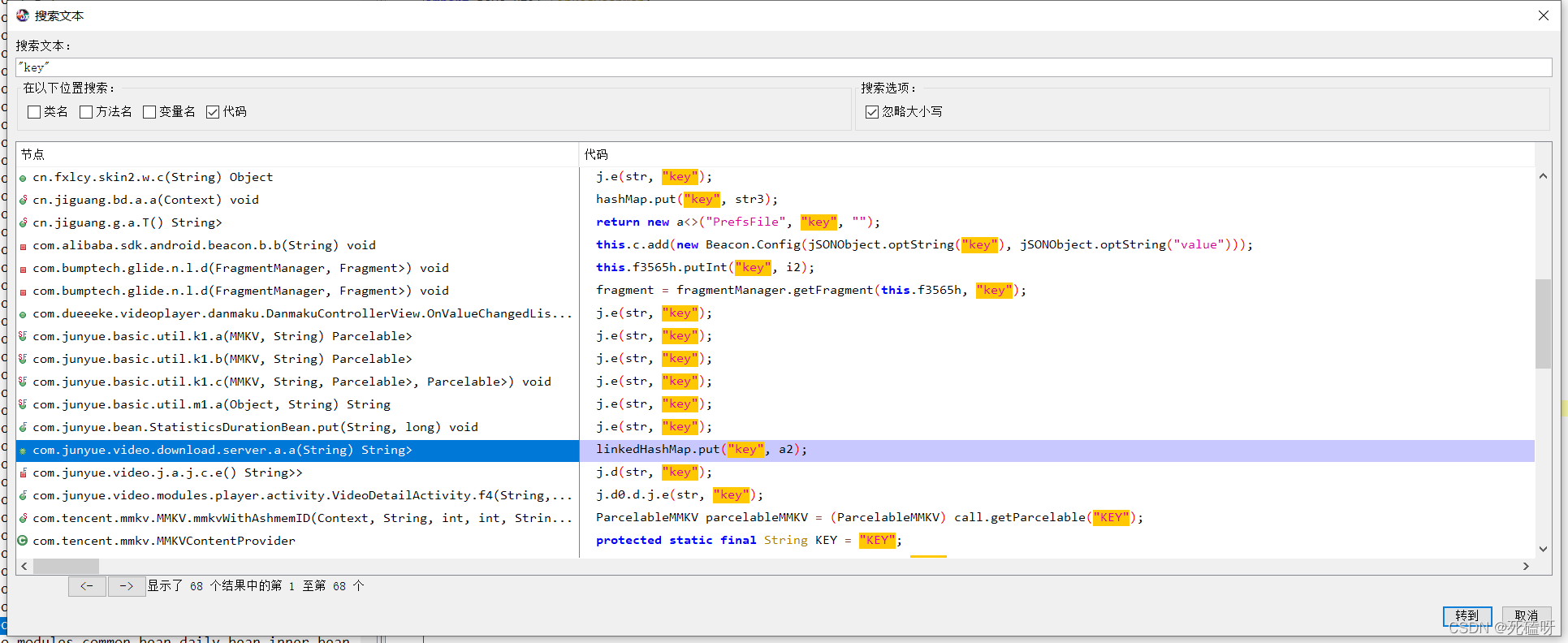Click the 代码 column header
1568x643 pixels.
[x=1057, y=154]
